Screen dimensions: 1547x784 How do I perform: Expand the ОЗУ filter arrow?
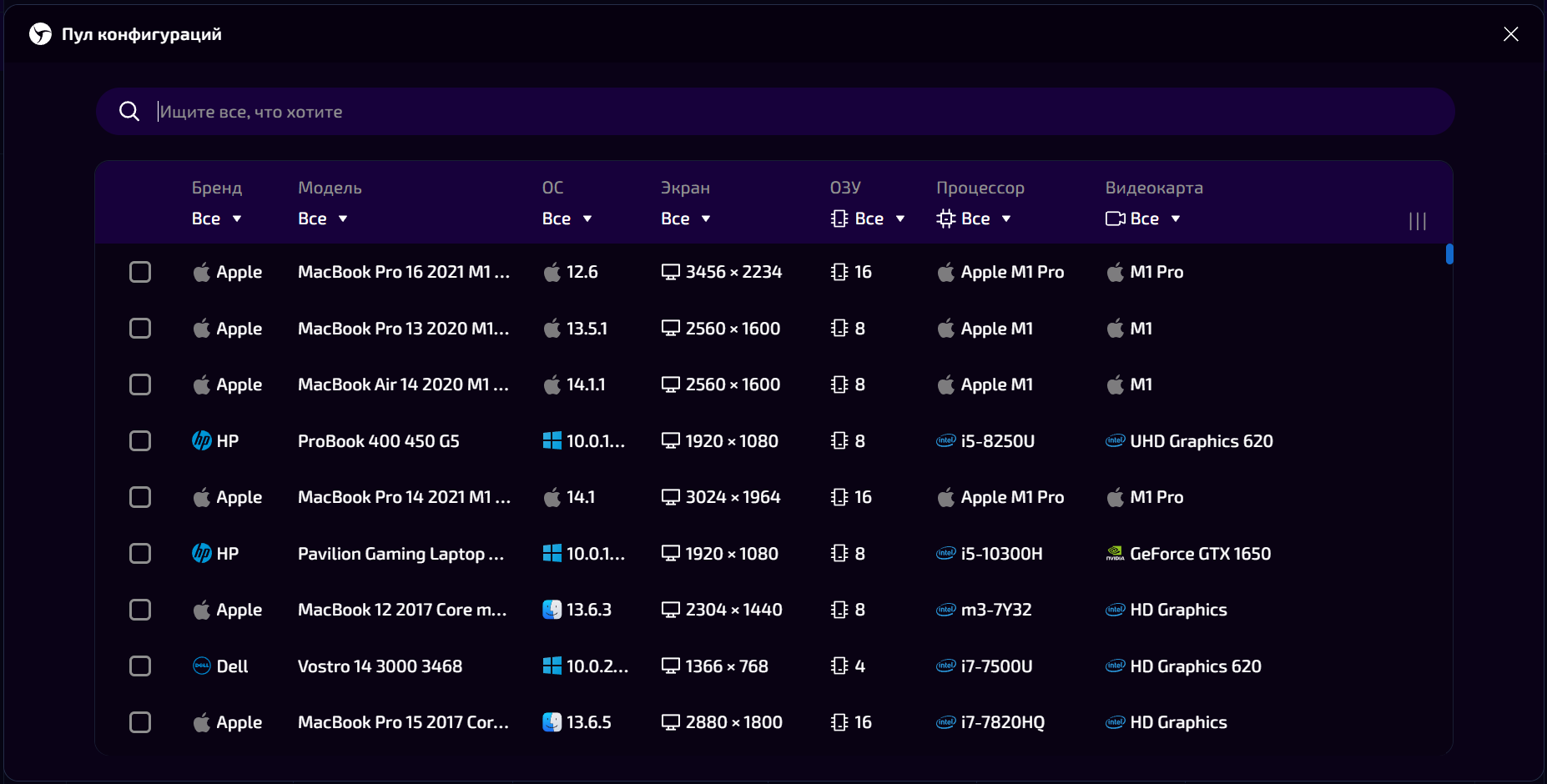[900, 219]
